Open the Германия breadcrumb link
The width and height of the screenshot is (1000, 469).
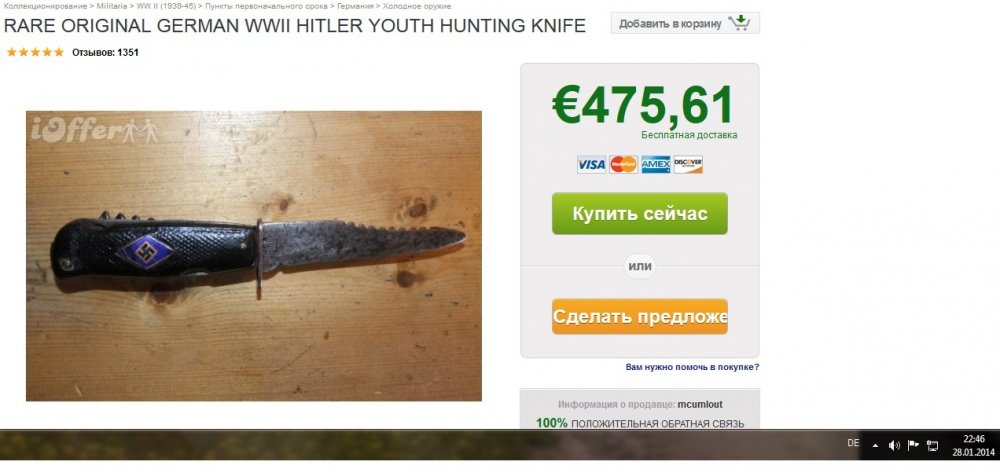coord(355,6)
